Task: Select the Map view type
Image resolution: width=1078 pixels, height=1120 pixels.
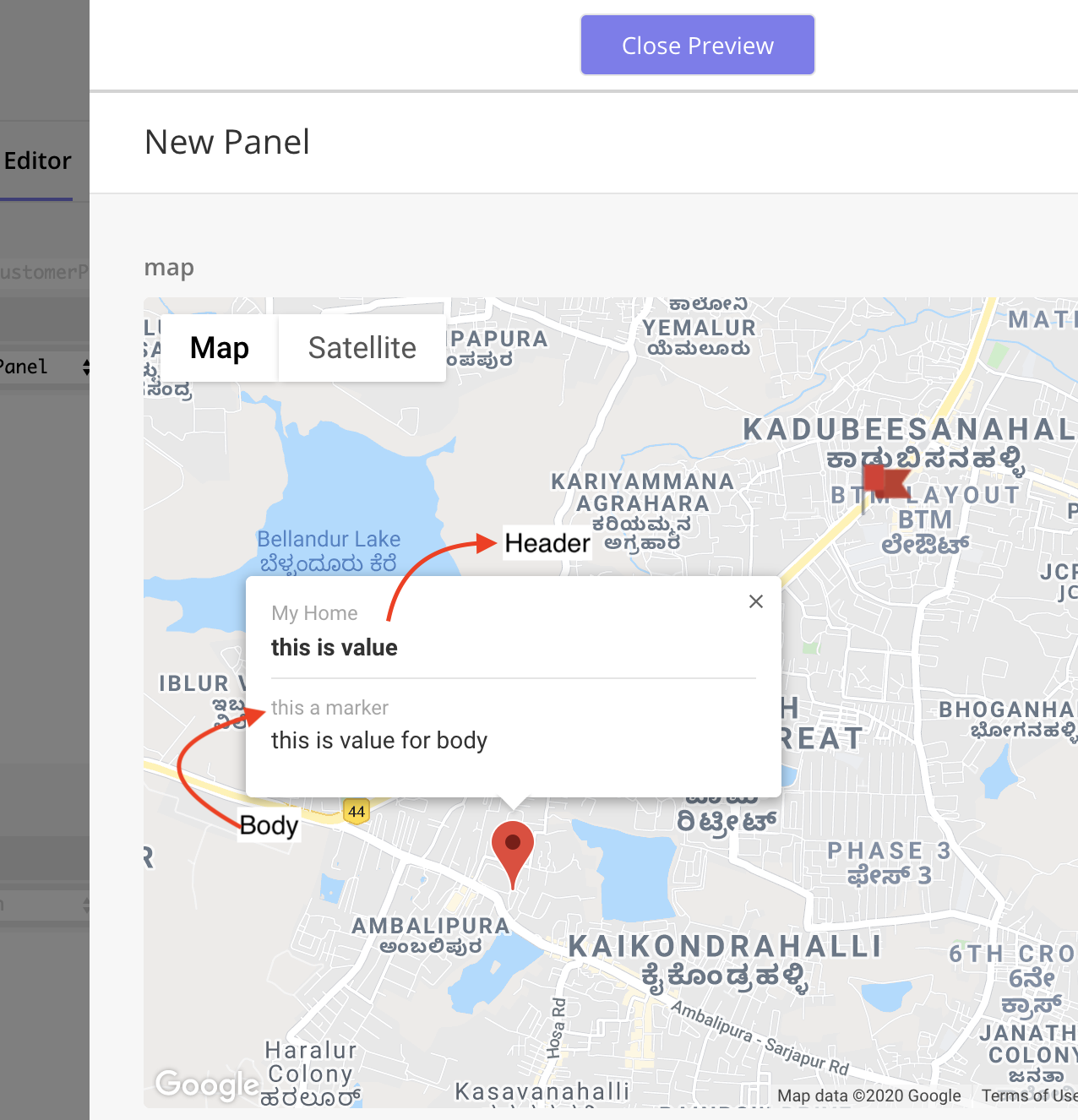Action: [x=219, y=348]
